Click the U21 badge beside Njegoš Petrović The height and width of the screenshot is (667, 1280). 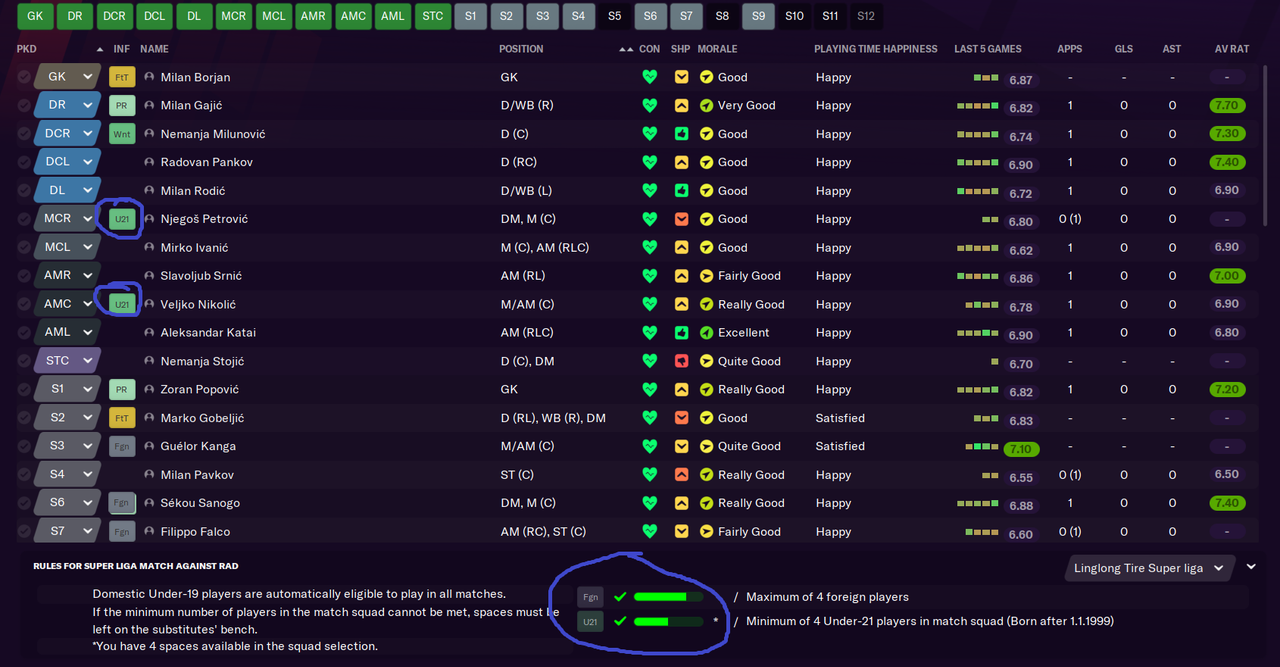tap(121, 219)
